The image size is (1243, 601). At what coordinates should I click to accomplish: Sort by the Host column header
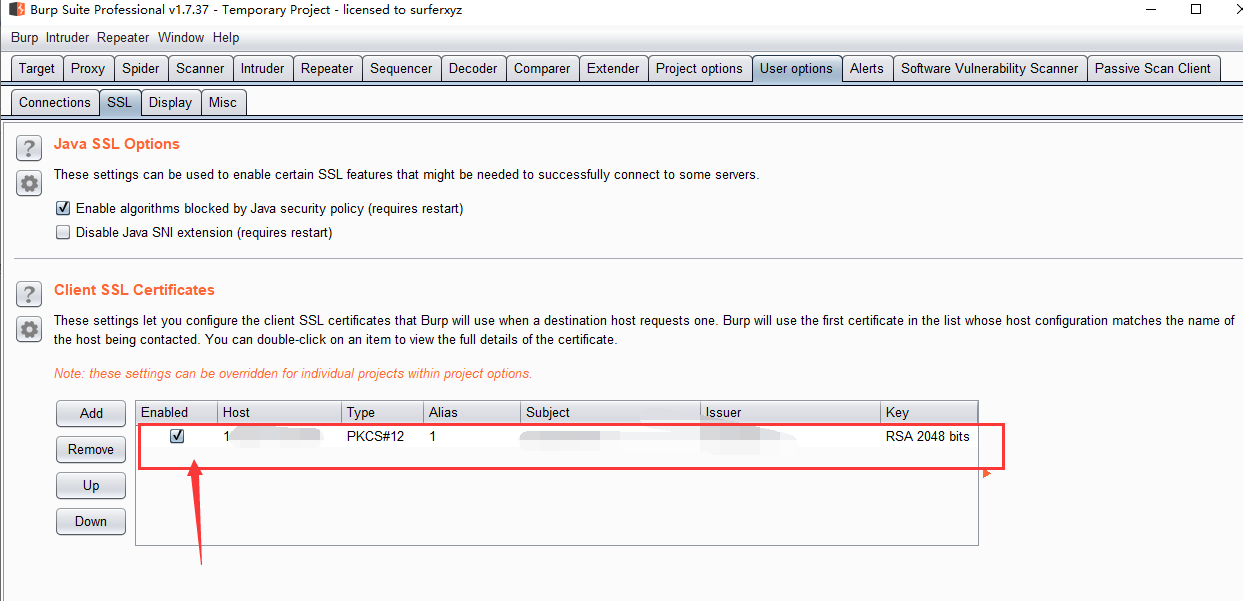pyautogui.click(x=280, y=412)
